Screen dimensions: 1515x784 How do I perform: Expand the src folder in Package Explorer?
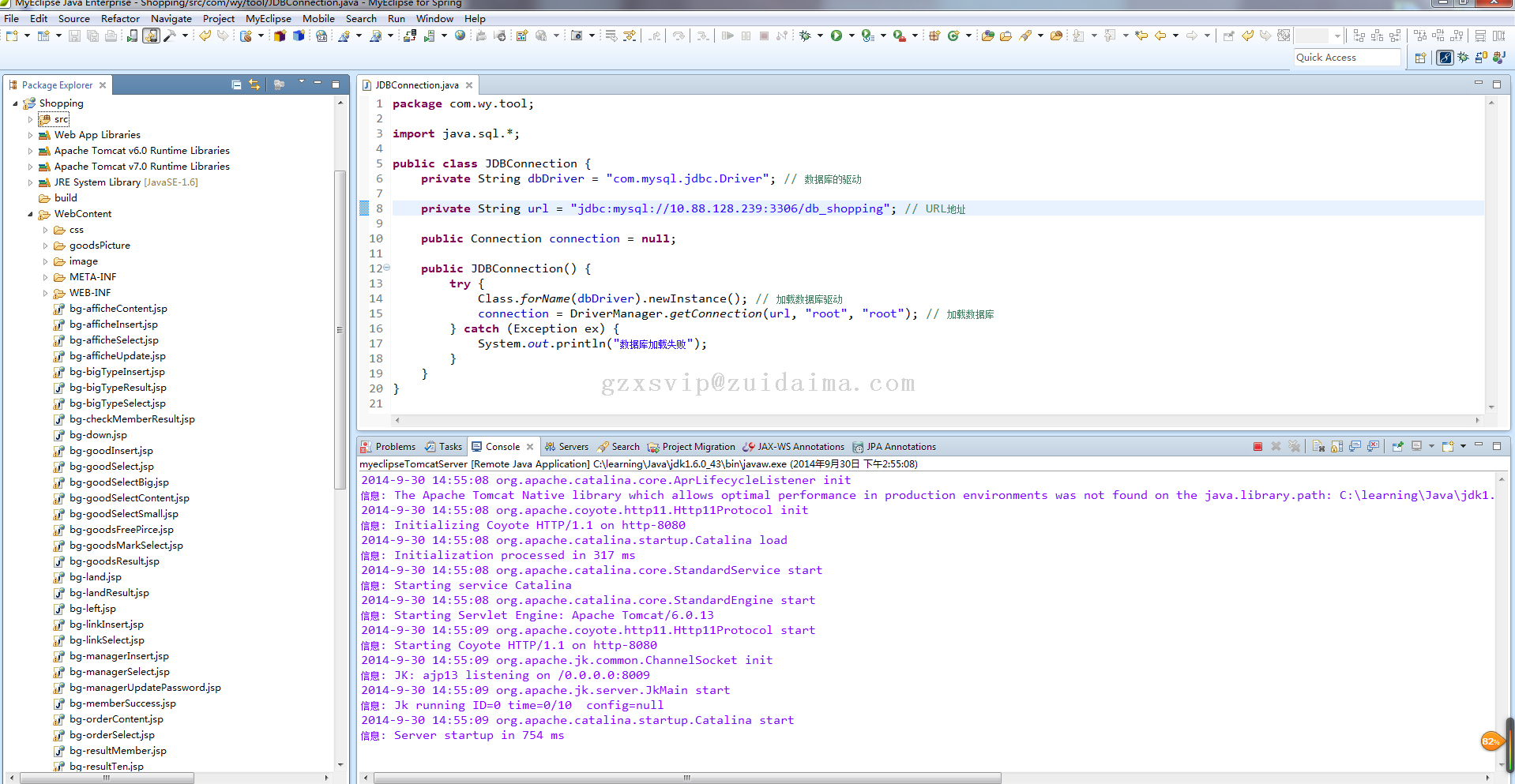click(x=31, y=119)
